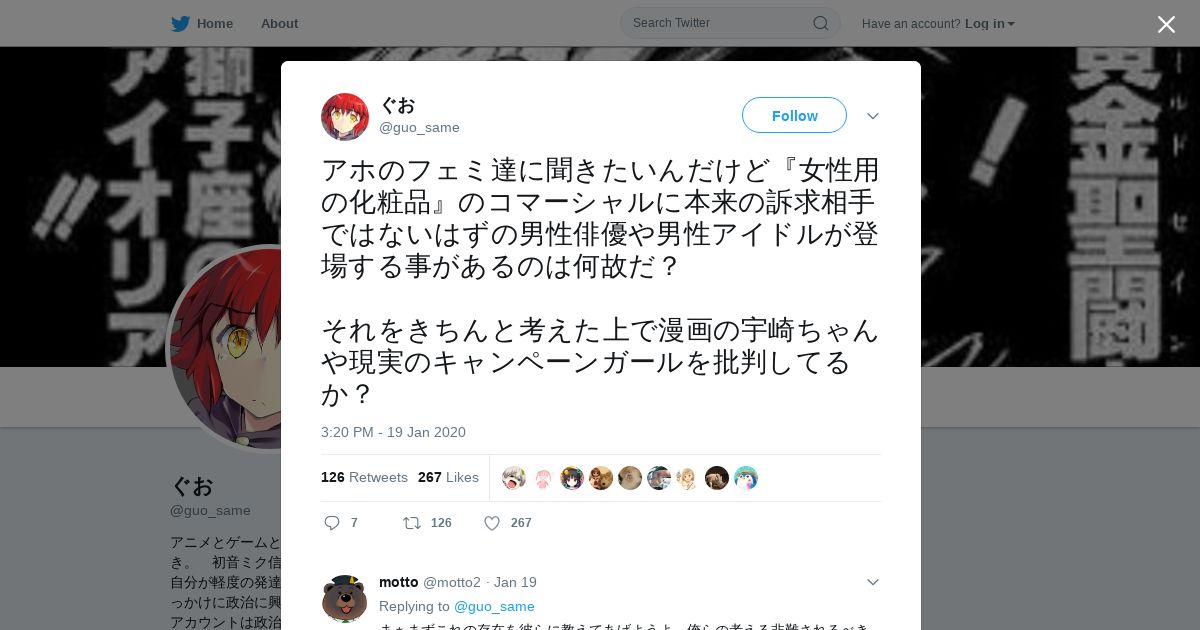Click the search magnifier icon

click(x=820, y=23)
